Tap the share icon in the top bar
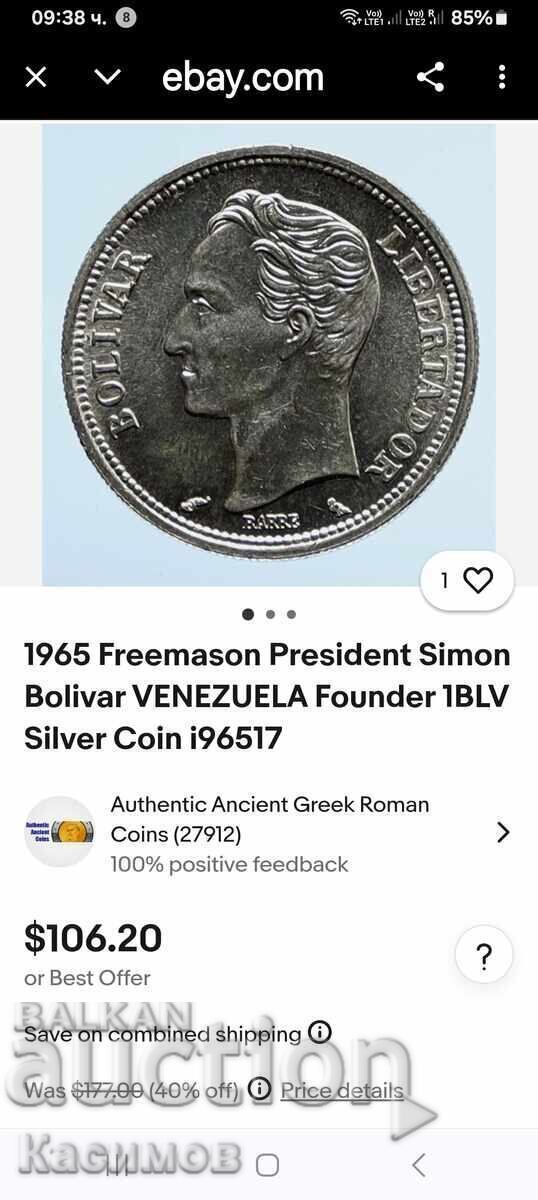Viewport: 538px width, 1200px height. 430,77
